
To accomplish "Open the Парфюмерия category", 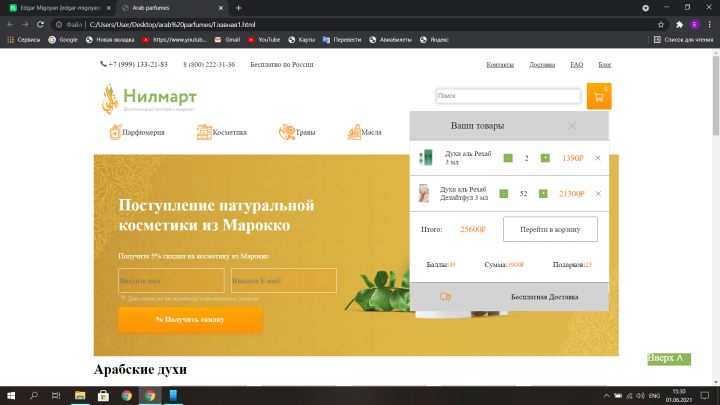I will coord(137,132).
